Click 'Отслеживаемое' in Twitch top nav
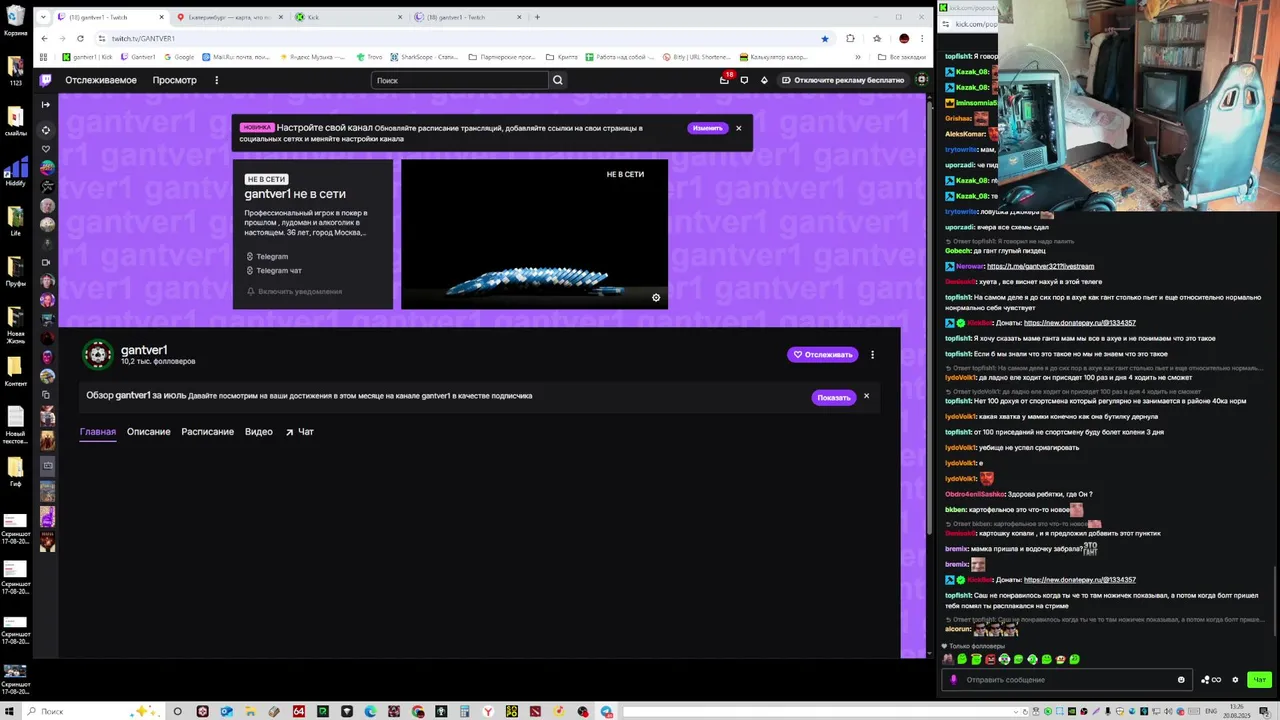The image size is (1280, 720). point(101,80)
